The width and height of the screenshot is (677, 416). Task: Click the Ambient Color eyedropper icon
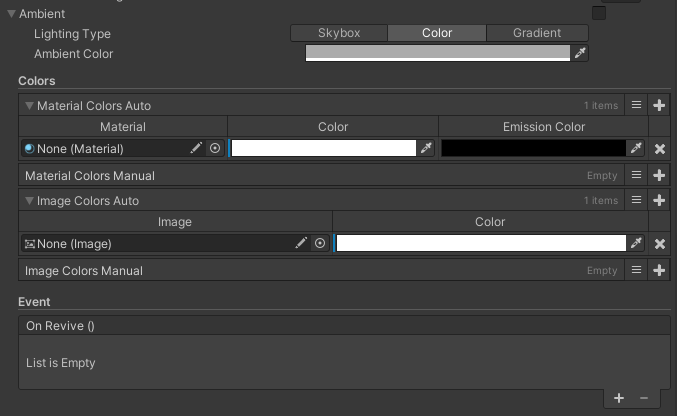click(580, 53)
